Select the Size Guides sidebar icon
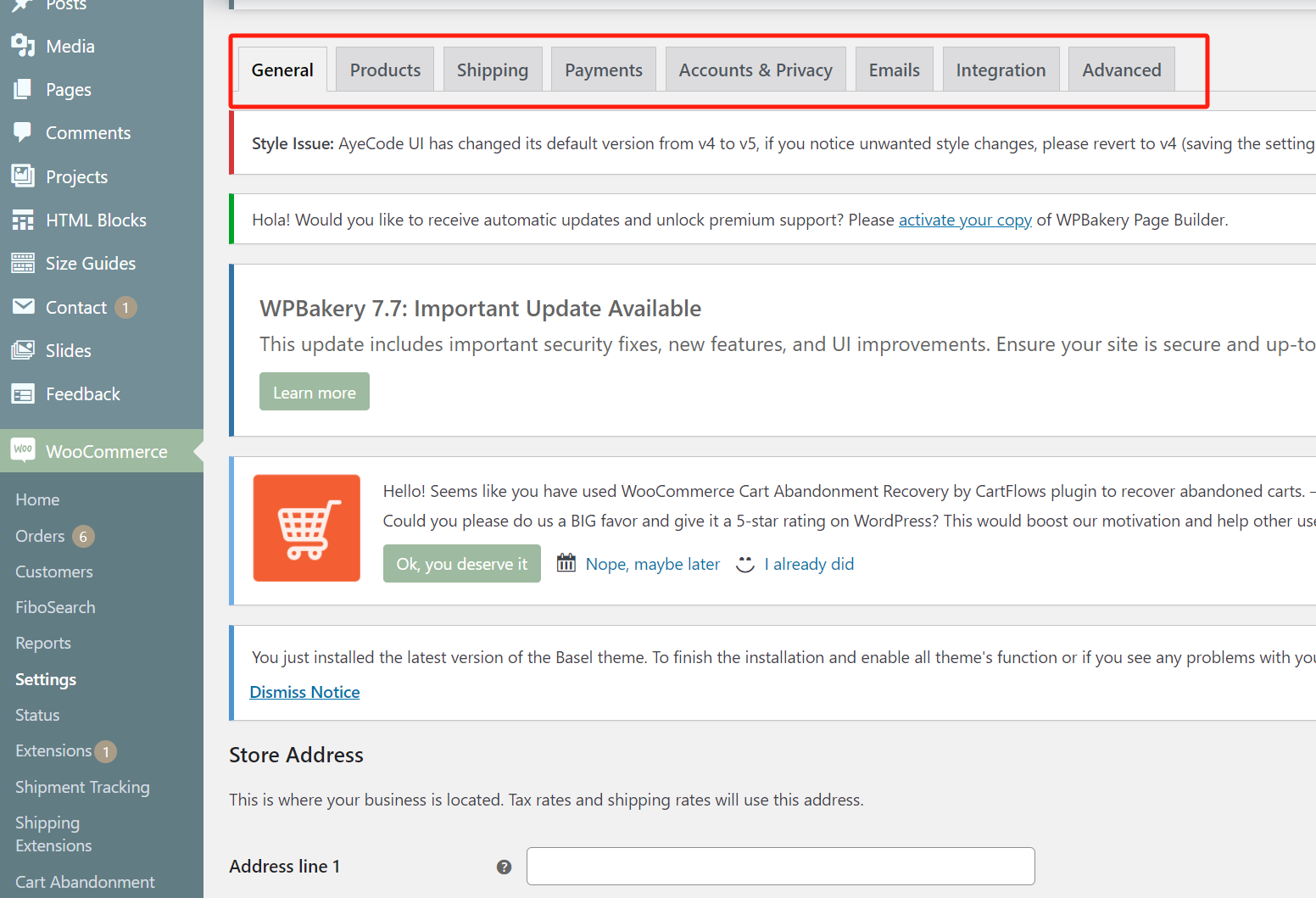 coord(23,263)
